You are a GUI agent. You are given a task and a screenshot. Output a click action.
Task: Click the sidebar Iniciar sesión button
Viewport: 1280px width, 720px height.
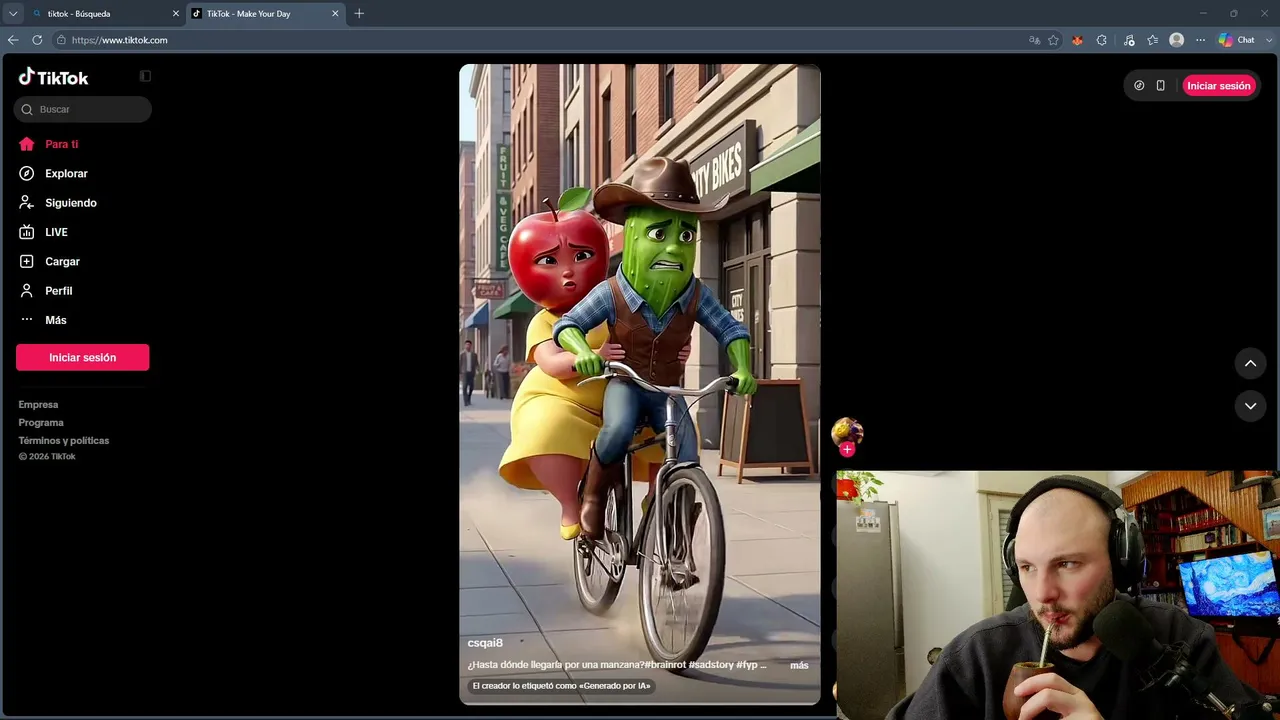(83, 357)
